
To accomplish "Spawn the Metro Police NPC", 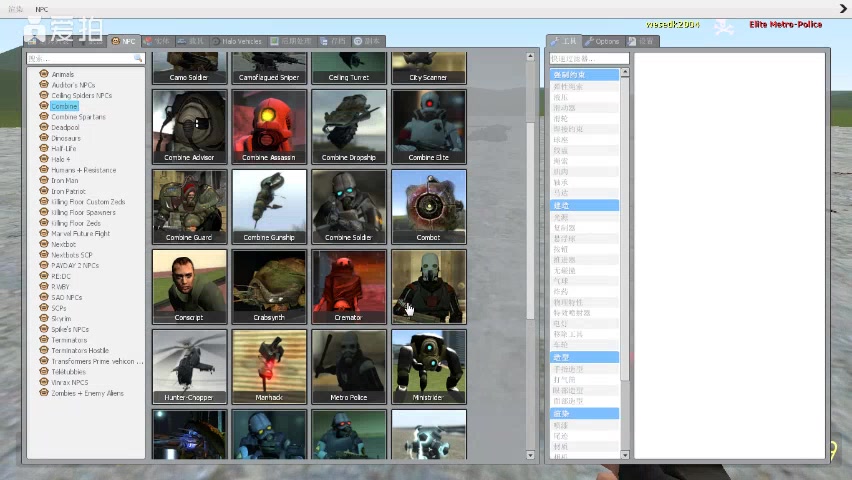I will tap(349, 366).
